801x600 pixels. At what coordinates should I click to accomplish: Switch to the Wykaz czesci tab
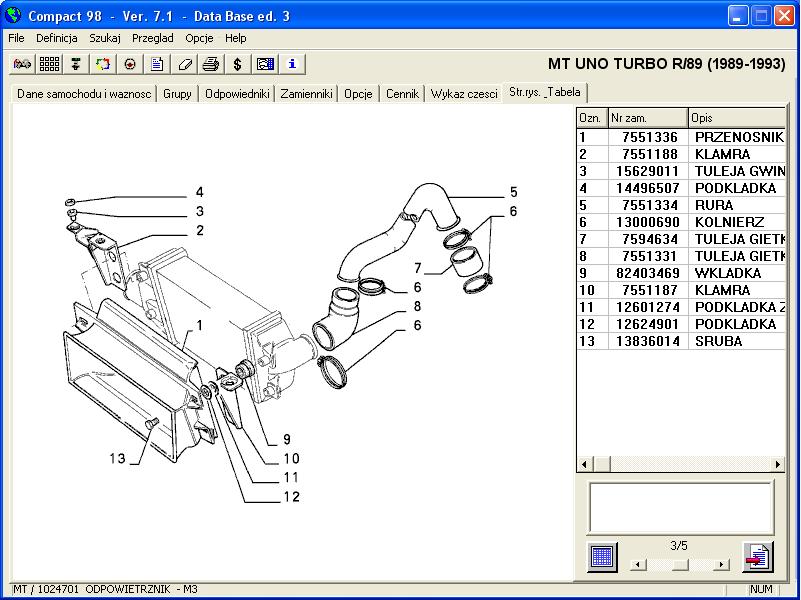(463, 94)
